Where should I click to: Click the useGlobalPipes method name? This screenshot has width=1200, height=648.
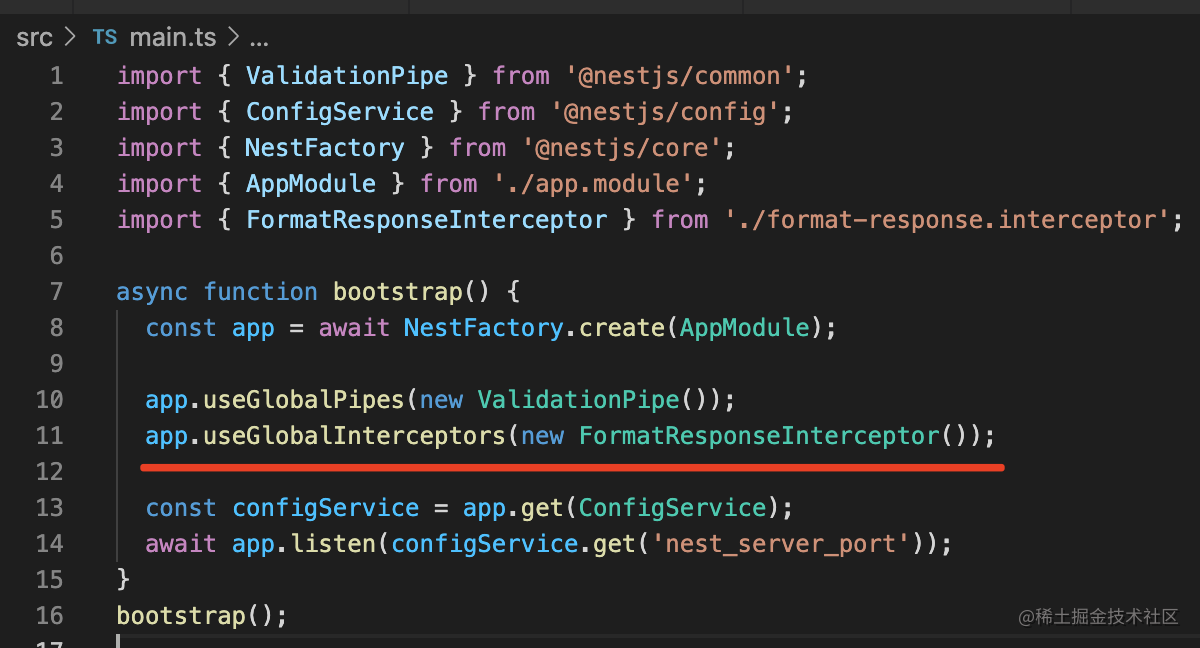304,400
